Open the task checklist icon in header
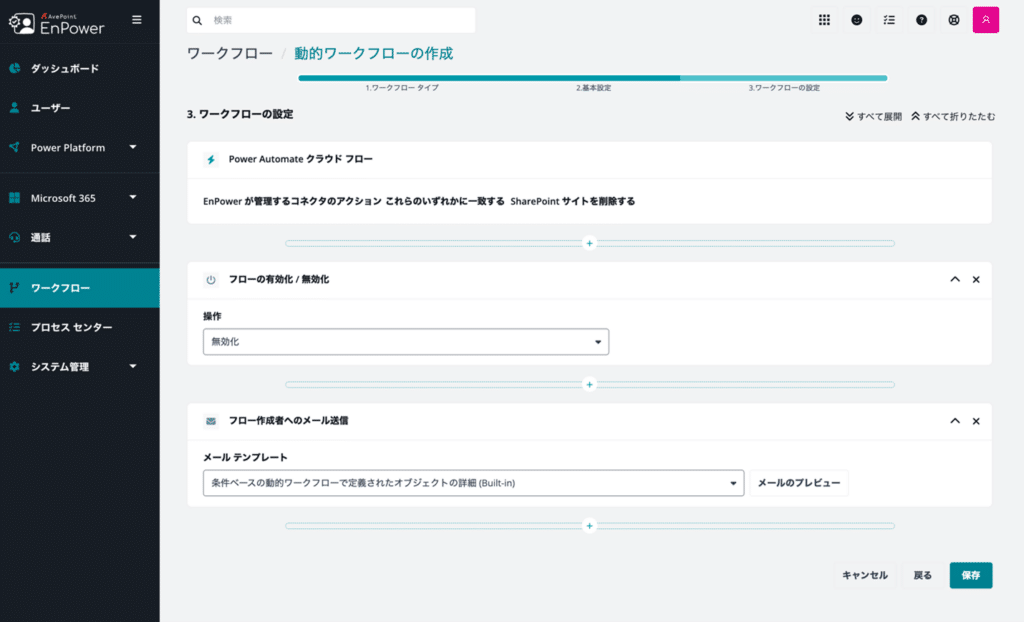 point(888,20)
